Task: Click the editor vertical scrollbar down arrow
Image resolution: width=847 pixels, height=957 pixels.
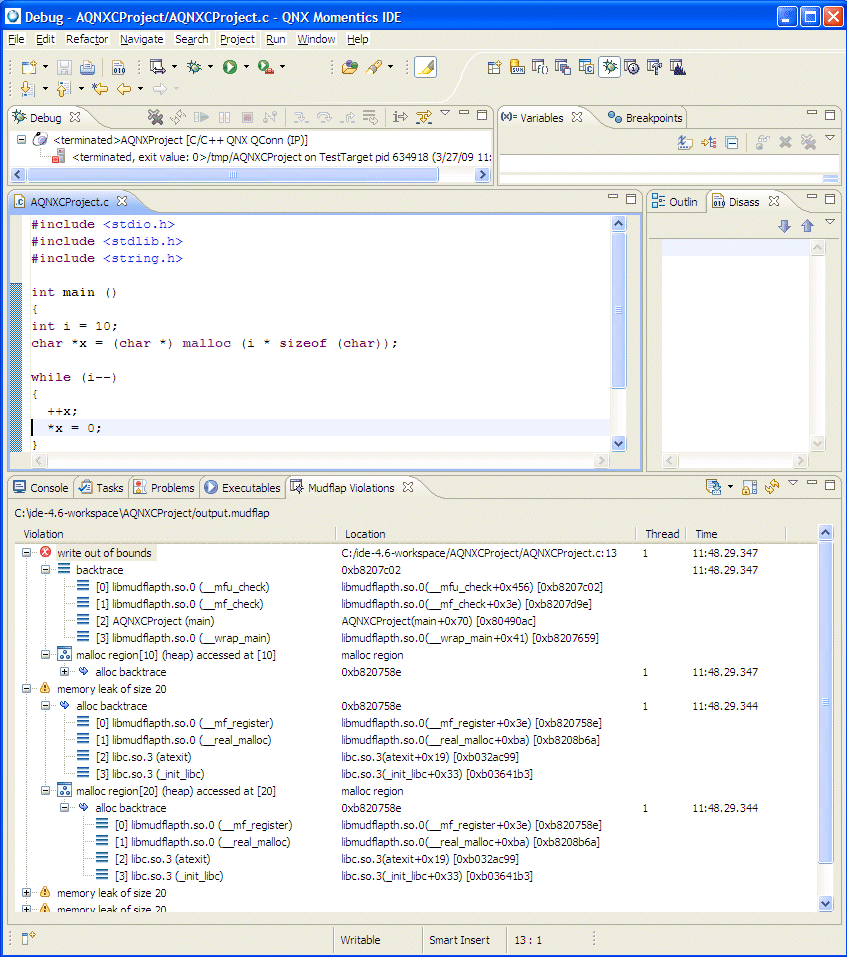Action: coord(618,444)
